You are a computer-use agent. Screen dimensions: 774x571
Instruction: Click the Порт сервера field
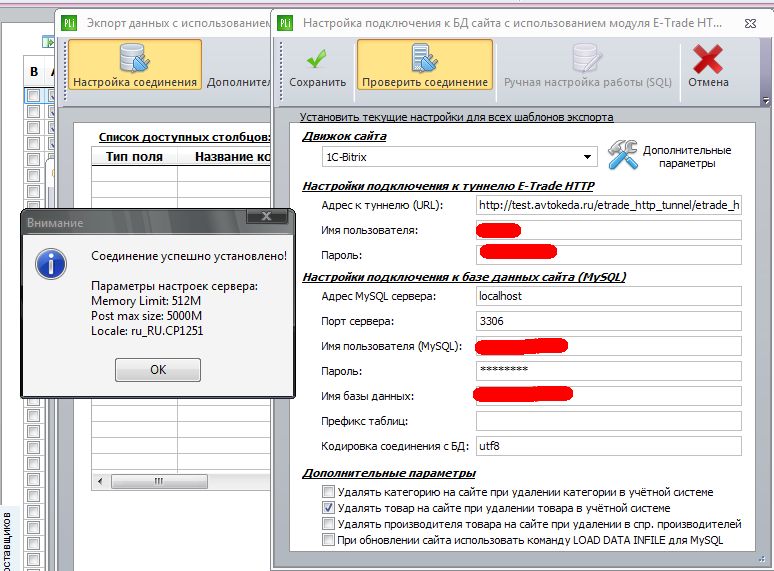point(609,321)
